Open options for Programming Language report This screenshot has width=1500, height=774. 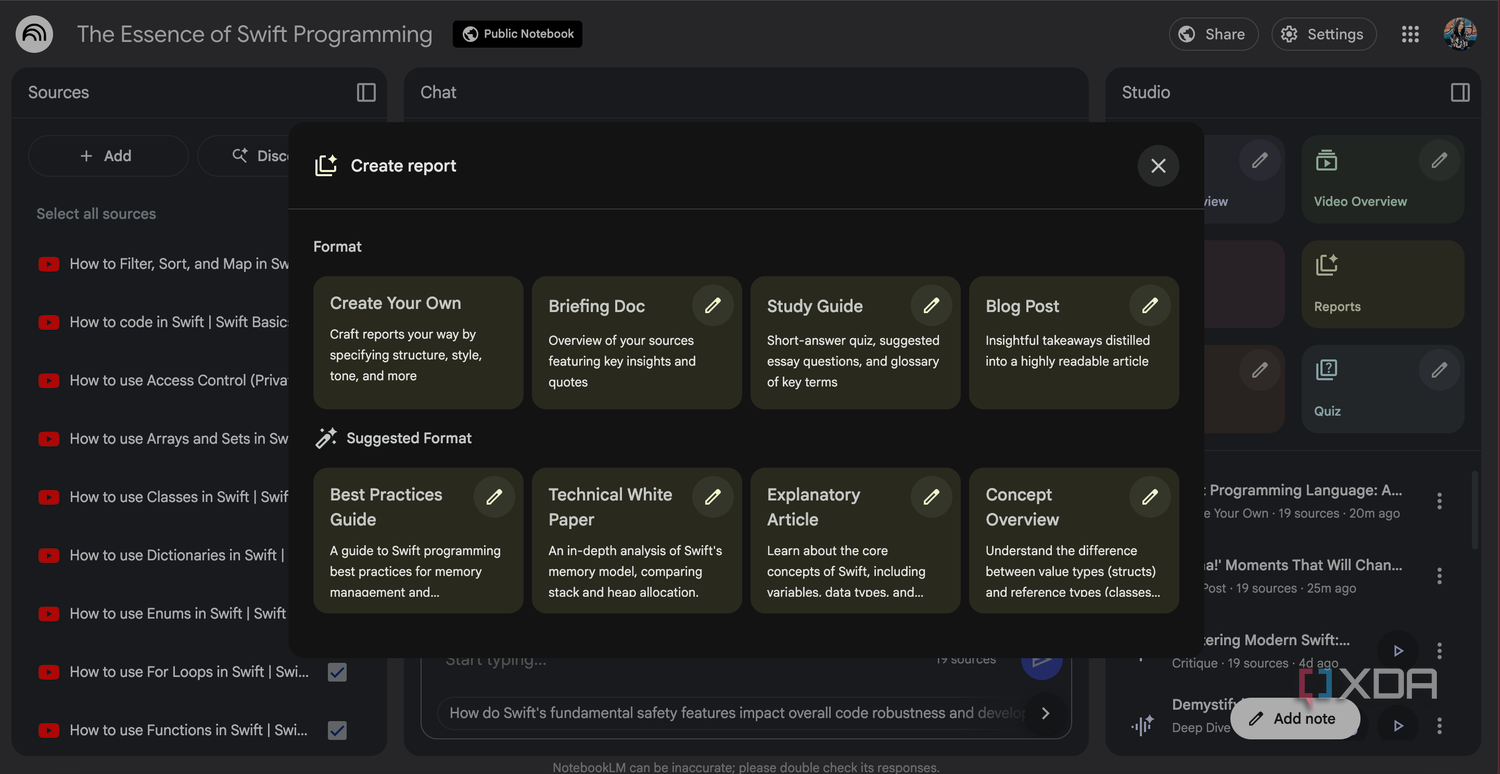point(1439,501)
